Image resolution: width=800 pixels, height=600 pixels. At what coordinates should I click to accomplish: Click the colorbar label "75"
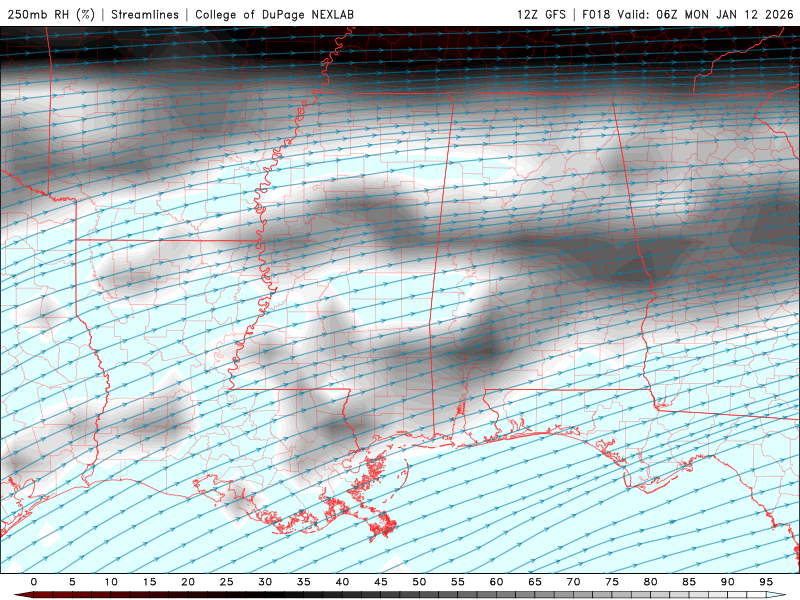tap(612, 582)
